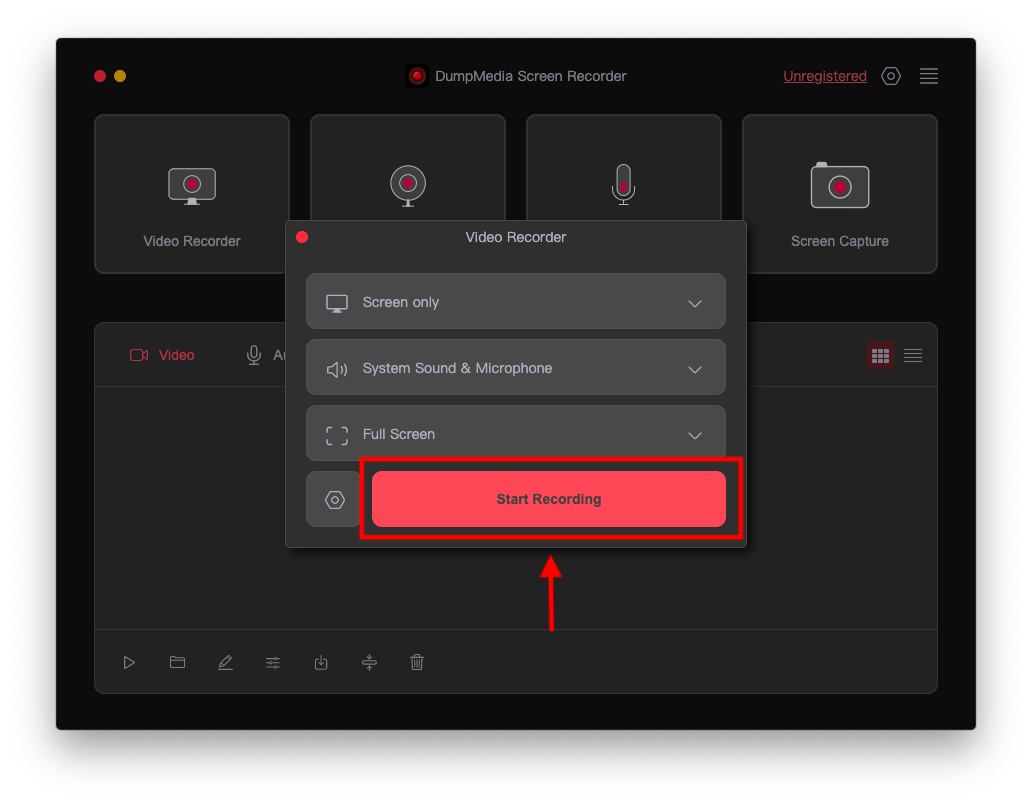Expand the Screen only dropdown
The image size is (1032, 804).
[x=515, y=302]
